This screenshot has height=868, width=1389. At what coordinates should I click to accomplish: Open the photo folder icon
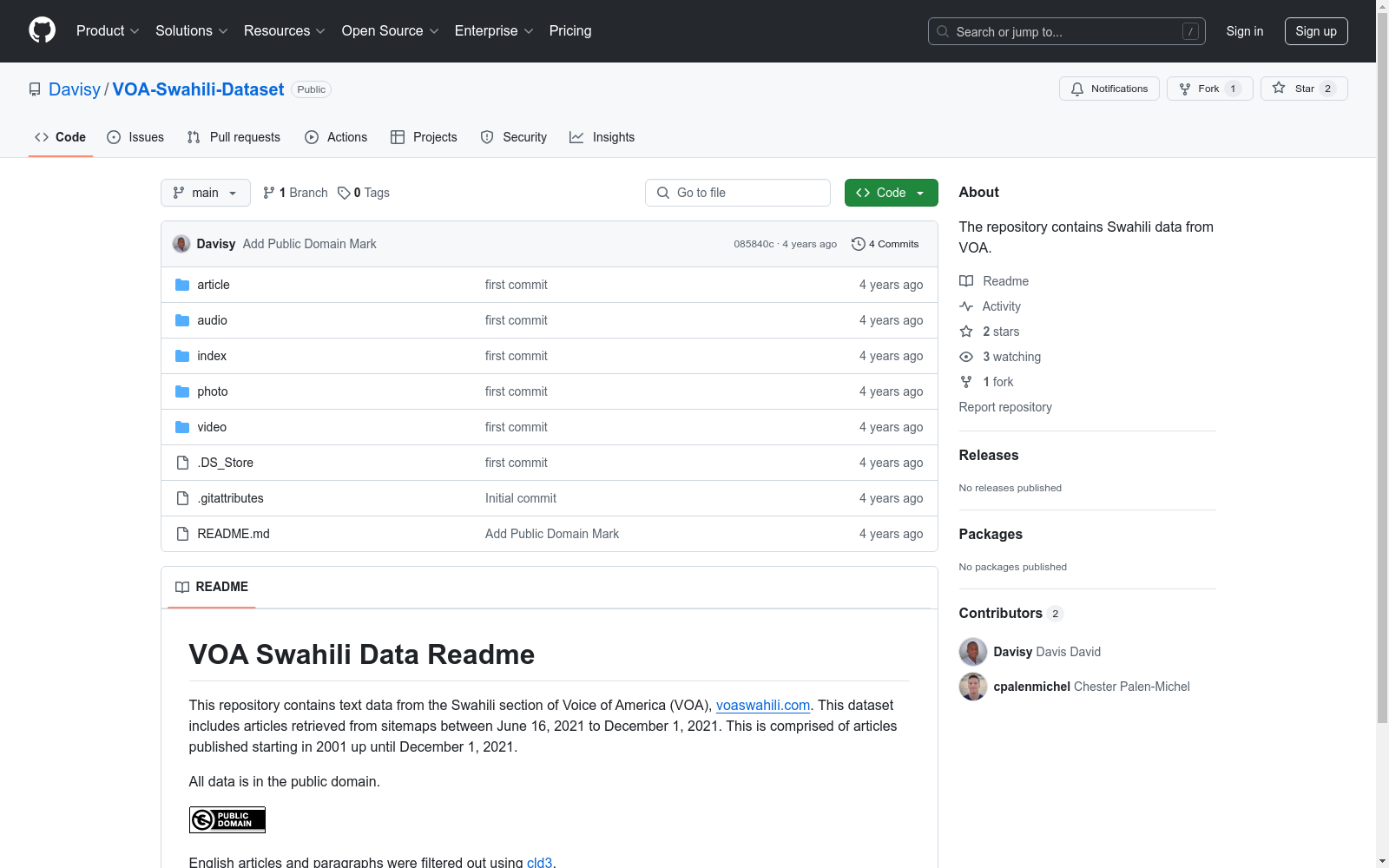182,391
